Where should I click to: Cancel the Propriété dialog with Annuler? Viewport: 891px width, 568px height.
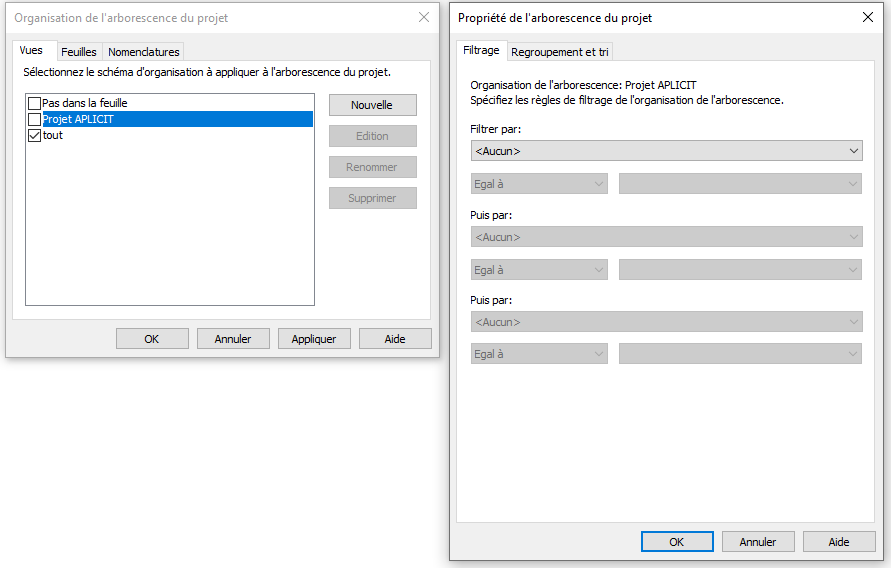point(758,542)
